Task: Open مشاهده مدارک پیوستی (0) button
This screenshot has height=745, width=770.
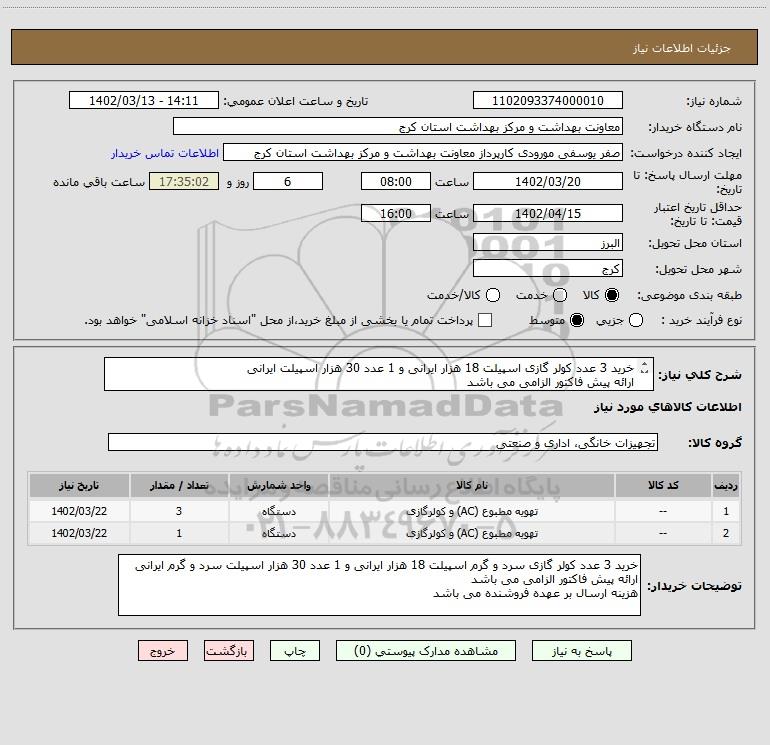Action: pyautogui.click(x=425, y=651)
